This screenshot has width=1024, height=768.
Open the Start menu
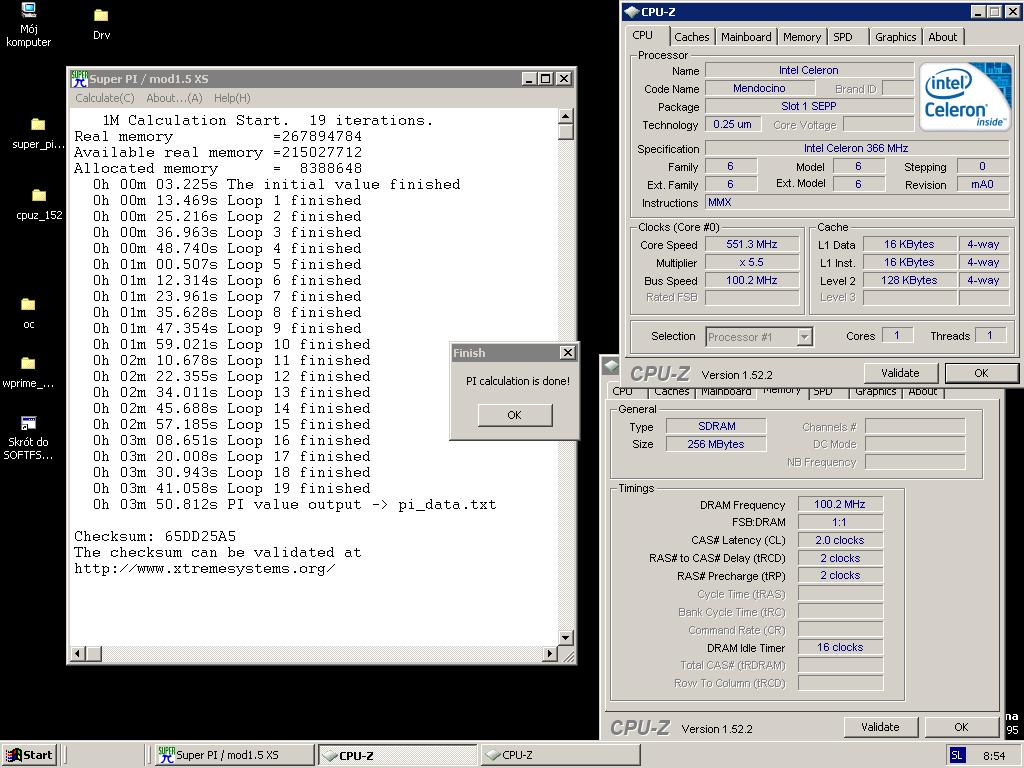coord(29,755)
